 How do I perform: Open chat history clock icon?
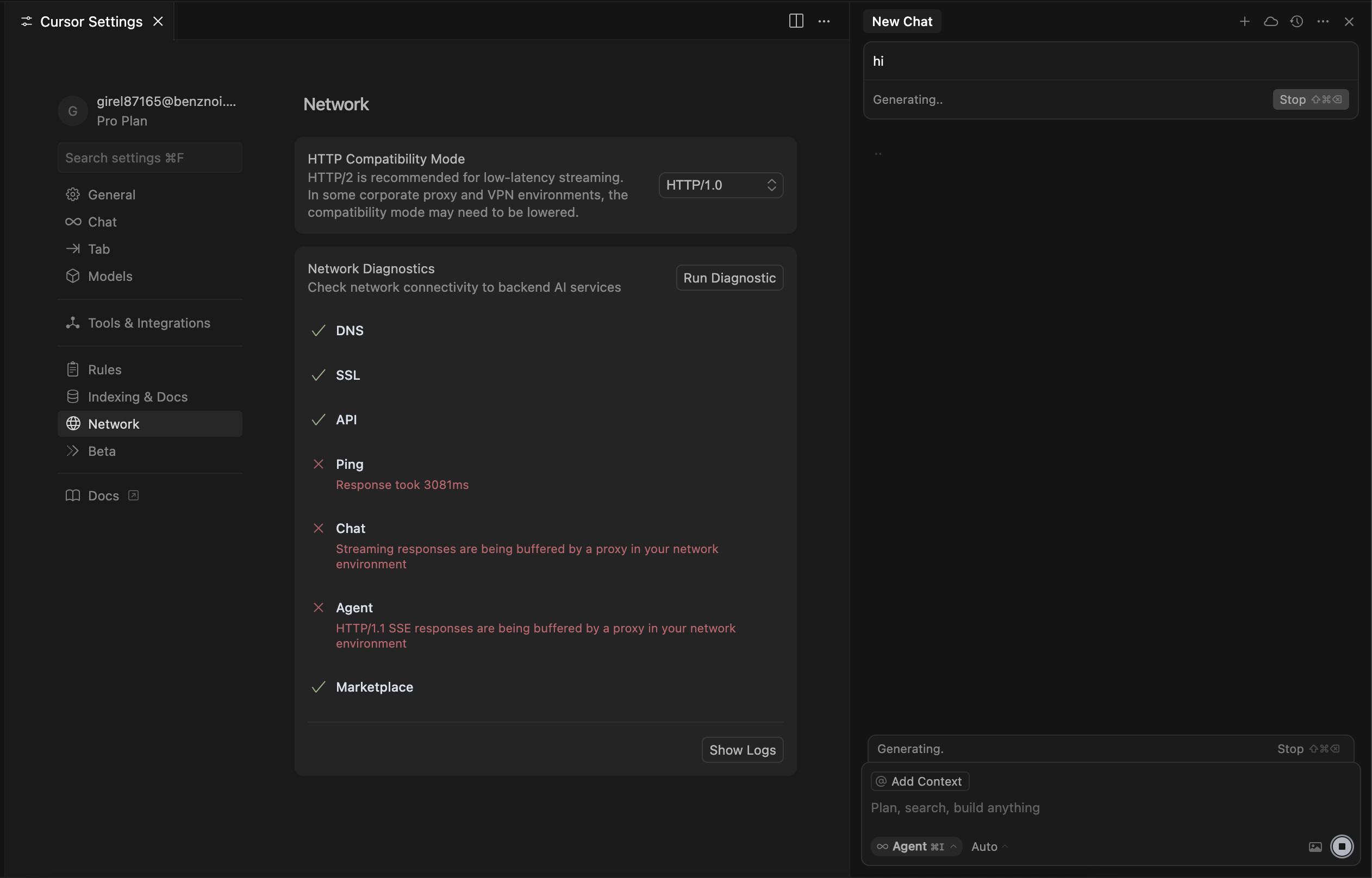point(1297,21)
